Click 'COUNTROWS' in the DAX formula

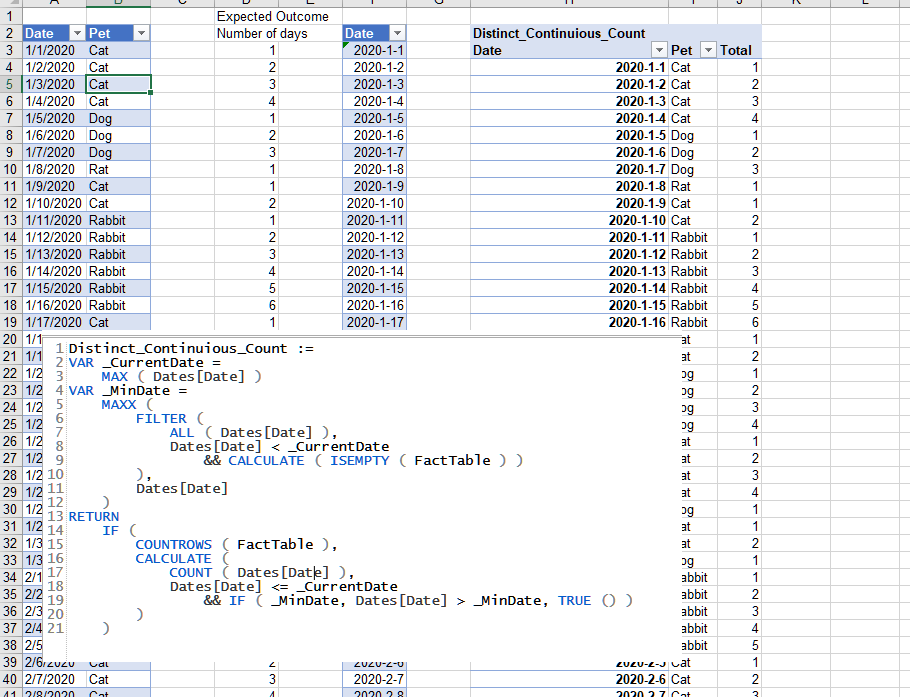[x=174, y=544]
